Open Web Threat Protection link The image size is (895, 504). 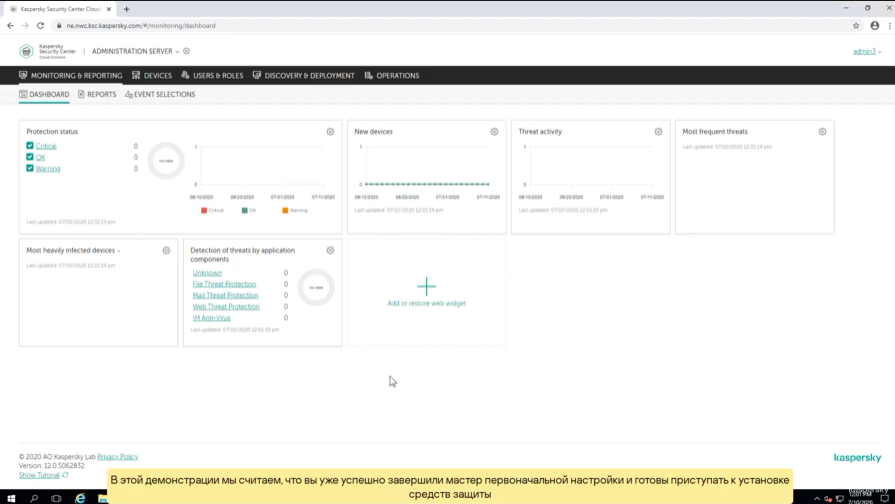(x=226, y=307)
